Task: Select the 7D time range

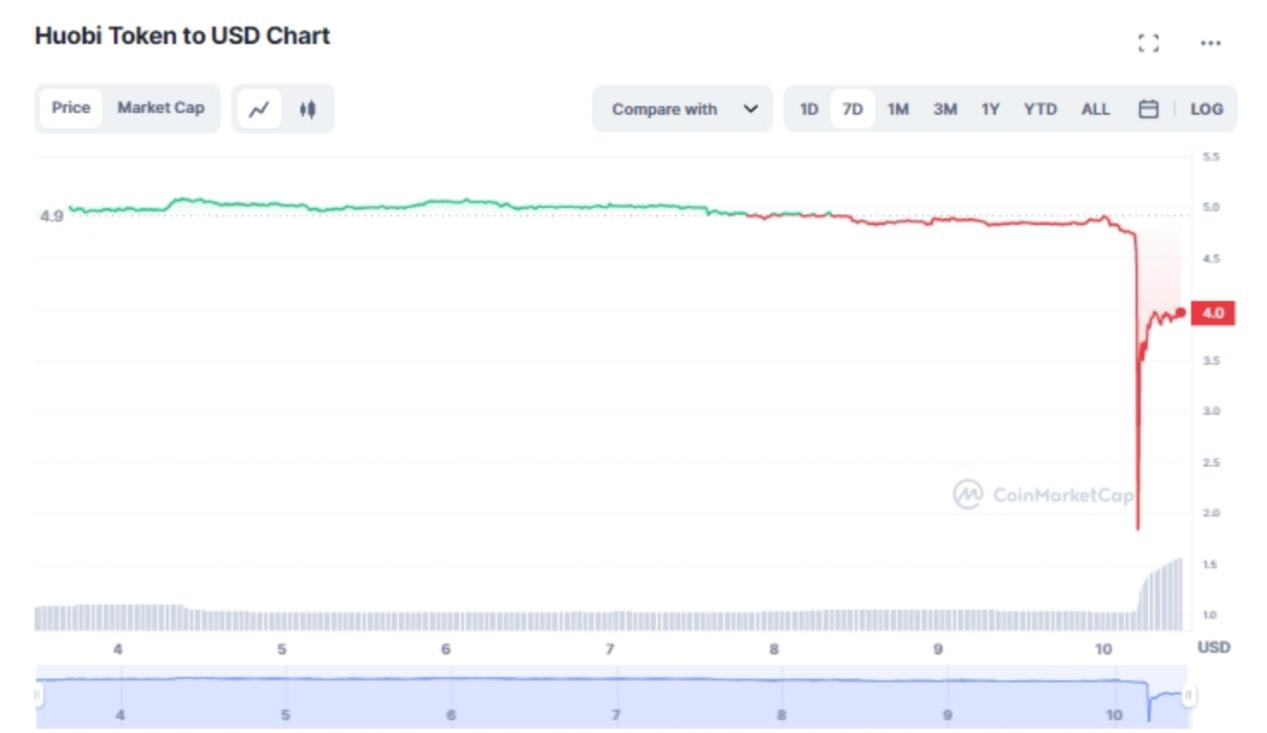Action: pos(852,109)
